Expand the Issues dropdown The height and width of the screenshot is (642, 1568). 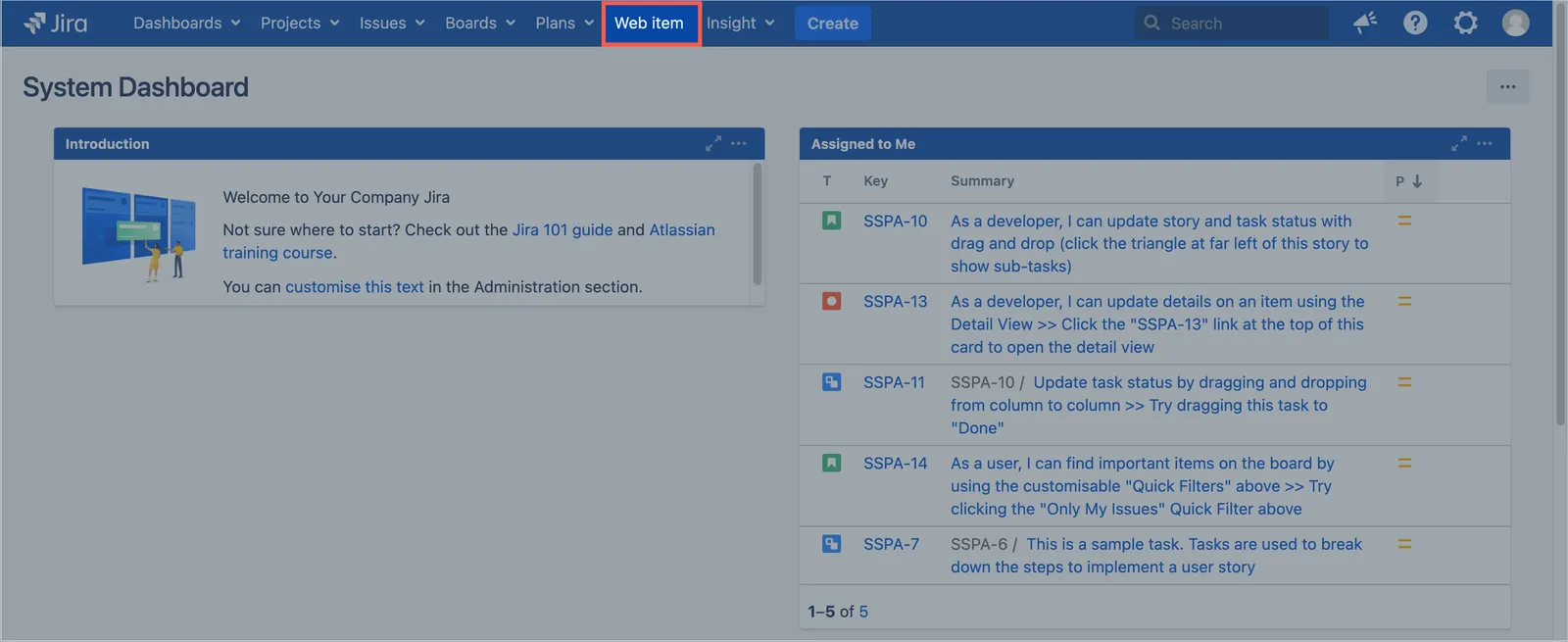coord(392,23)
